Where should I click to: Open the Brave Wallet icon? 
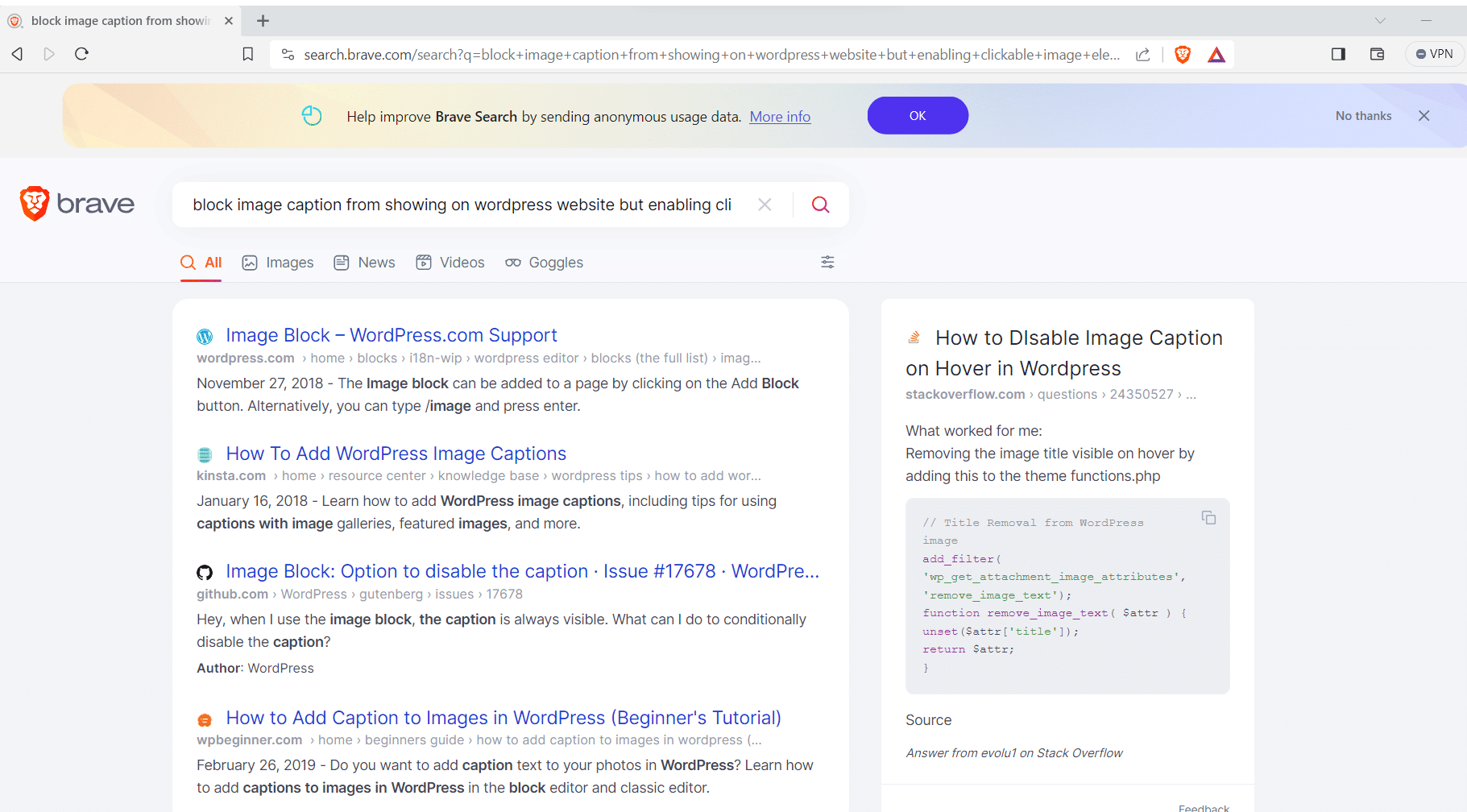[1377, 54]
